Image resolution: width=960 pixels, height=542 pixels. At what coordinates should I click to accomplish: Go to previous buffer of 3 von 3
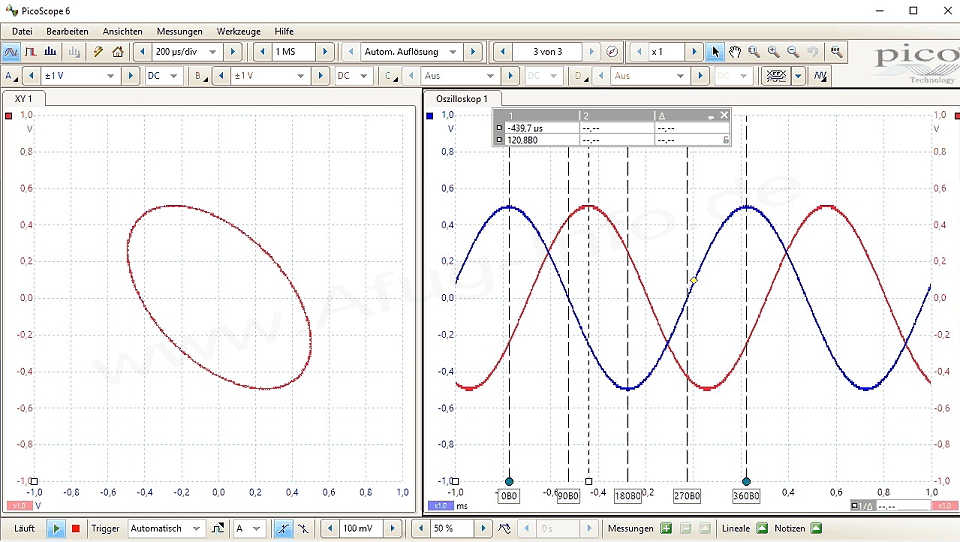pyautogui.click(x=503, y=52)
